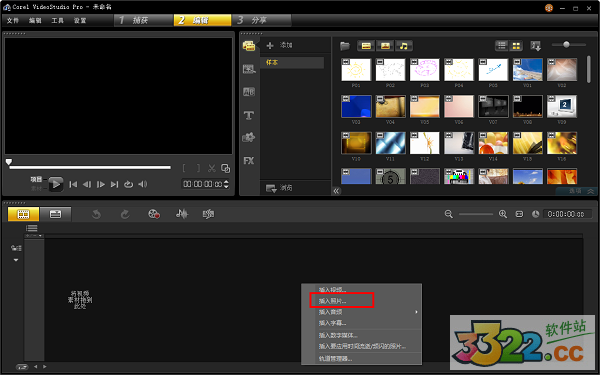Collapse library panel with double chevron

[336, 191]
